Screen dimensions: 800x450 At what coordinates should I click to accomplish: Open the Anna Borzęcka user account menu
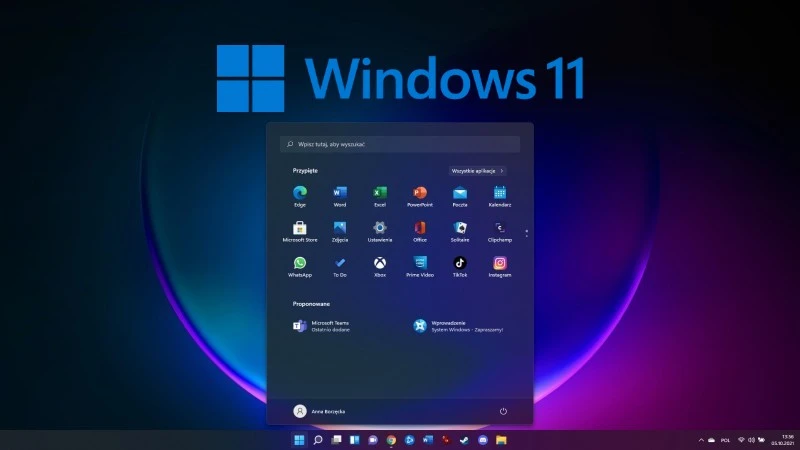319,411
